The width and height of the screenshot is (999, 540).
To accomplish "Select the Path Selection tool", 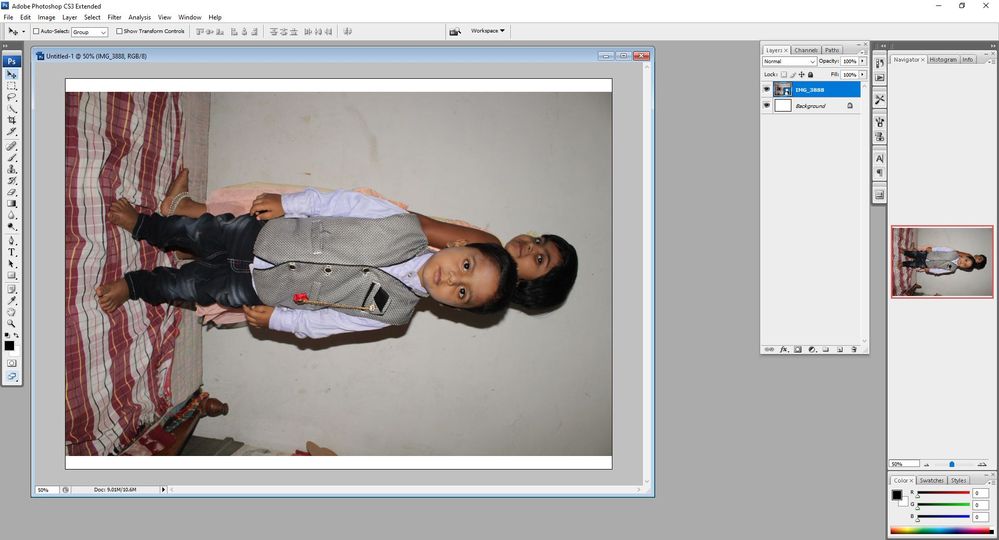I will [11, 264].
